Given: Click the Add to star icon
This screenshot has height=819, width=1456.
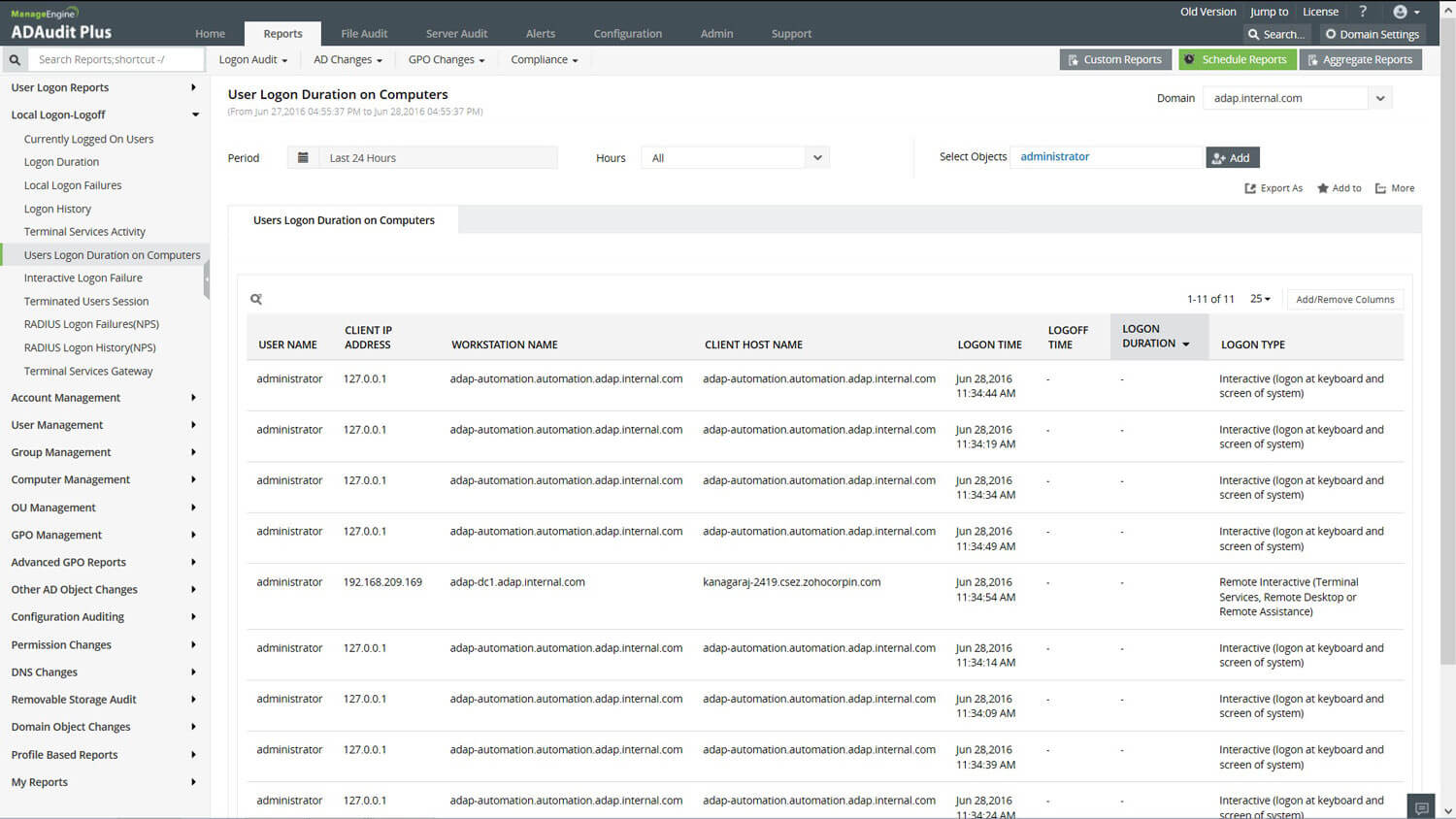Looking at the screenshot, I should point(1322,188).
